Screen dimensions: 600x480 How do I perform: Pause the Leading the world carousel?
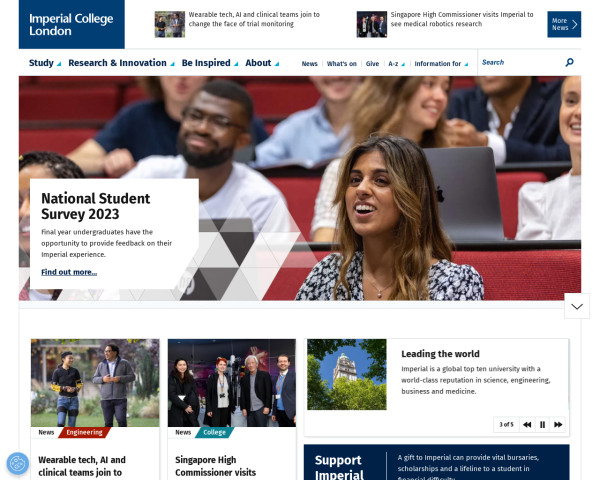pos(542,424)
